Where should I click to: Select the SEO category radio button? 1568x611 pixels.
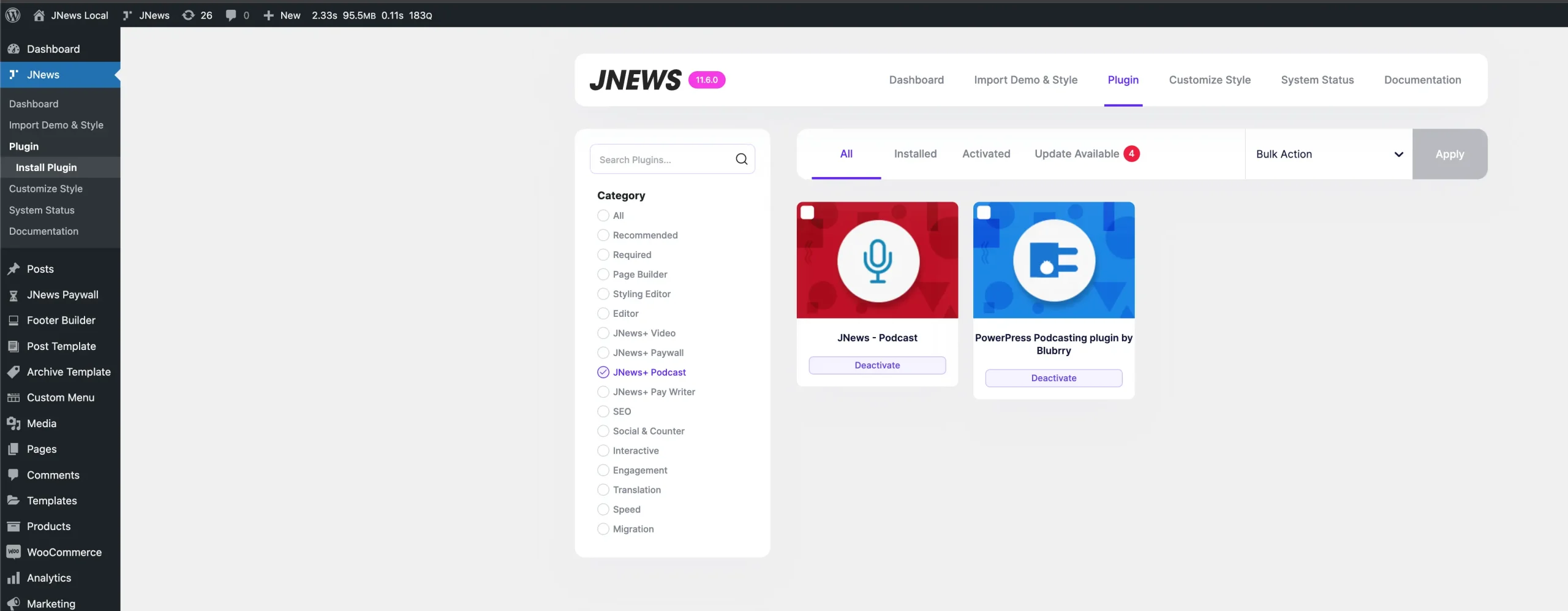[x=603, y=412]
